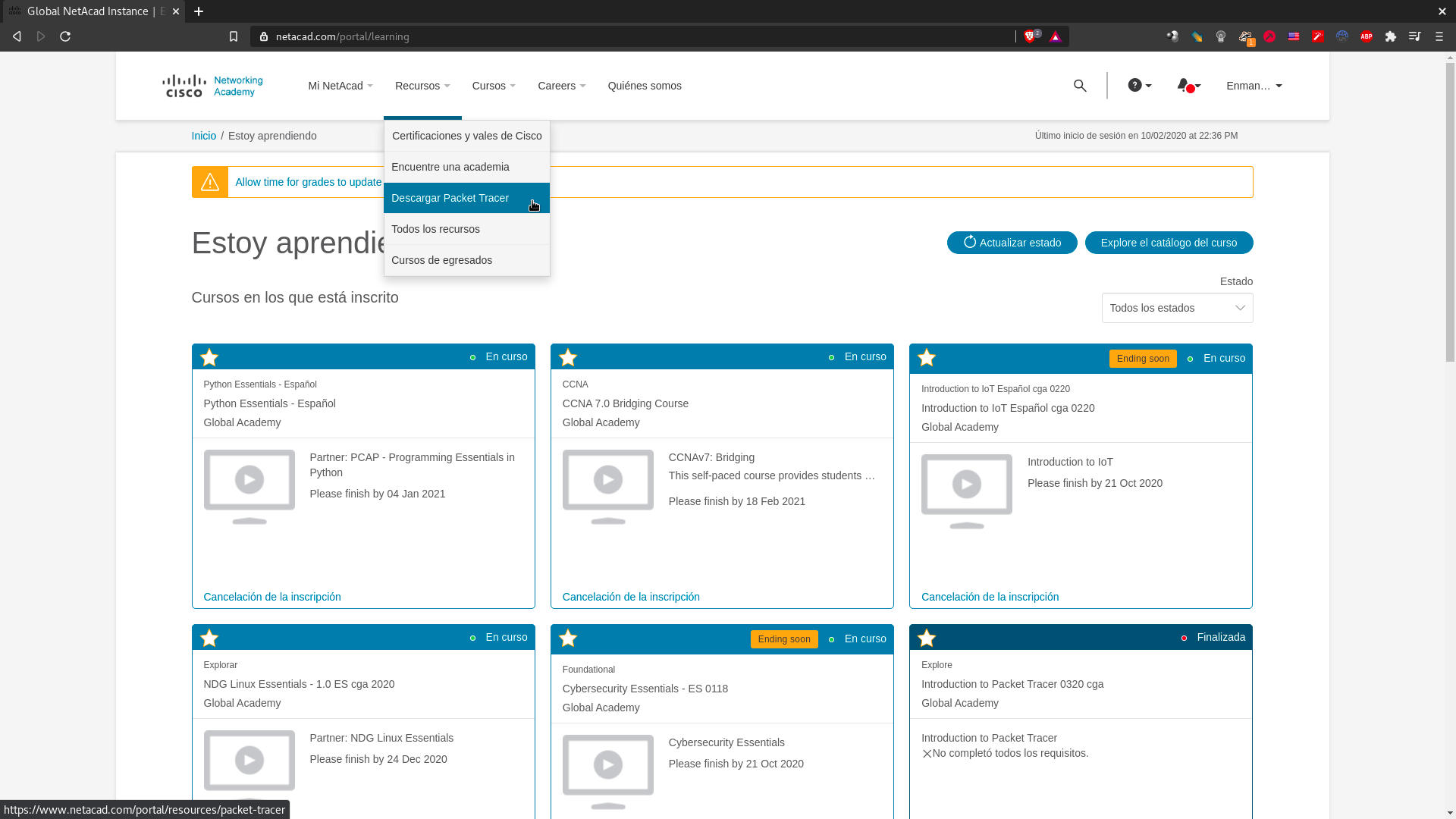This screenshot has height=819, width=1456.
Task: Toggle favorite star on Introduction to Packet Tracer card
Action: 927,638
